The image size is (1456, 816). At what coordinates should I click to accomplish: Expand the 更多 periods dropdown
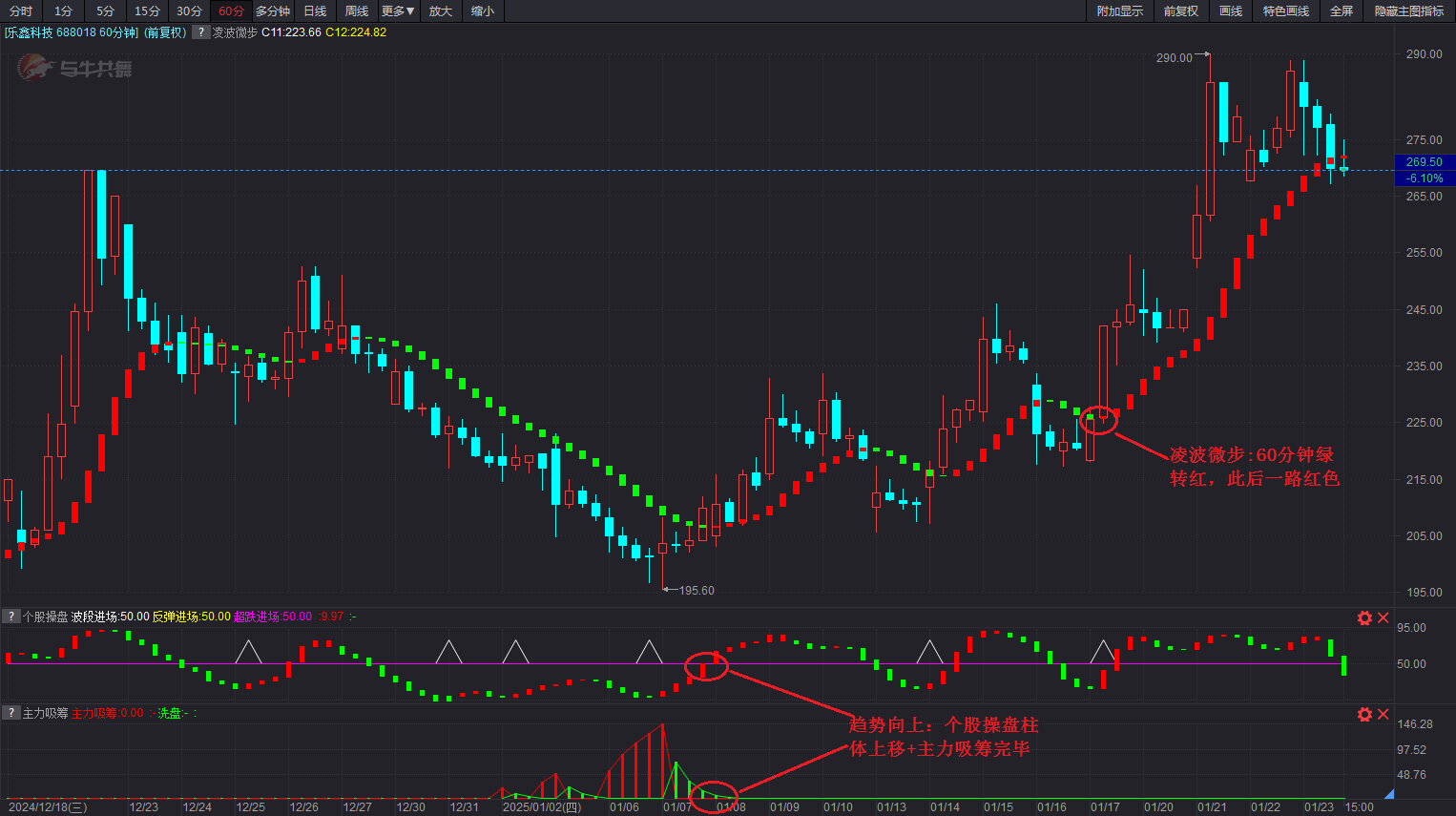398,11
